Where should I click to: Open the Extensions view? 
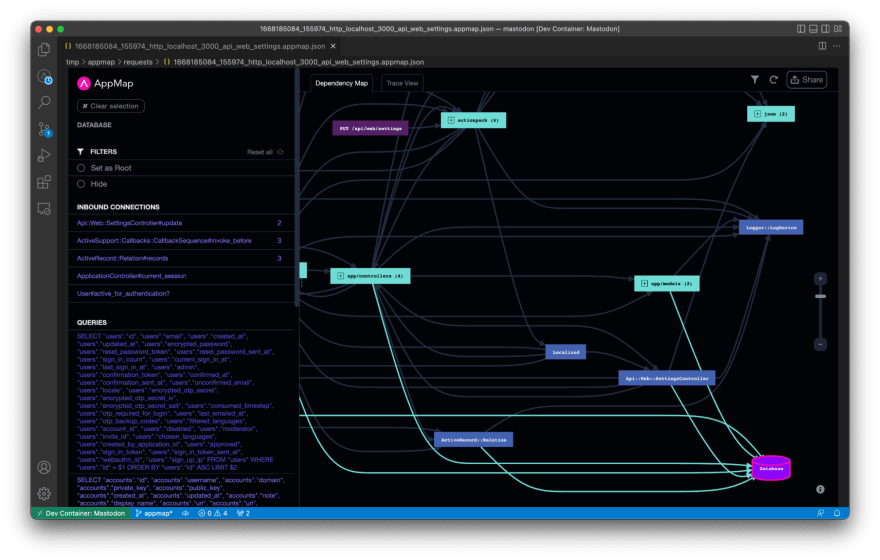click(44, 182)
